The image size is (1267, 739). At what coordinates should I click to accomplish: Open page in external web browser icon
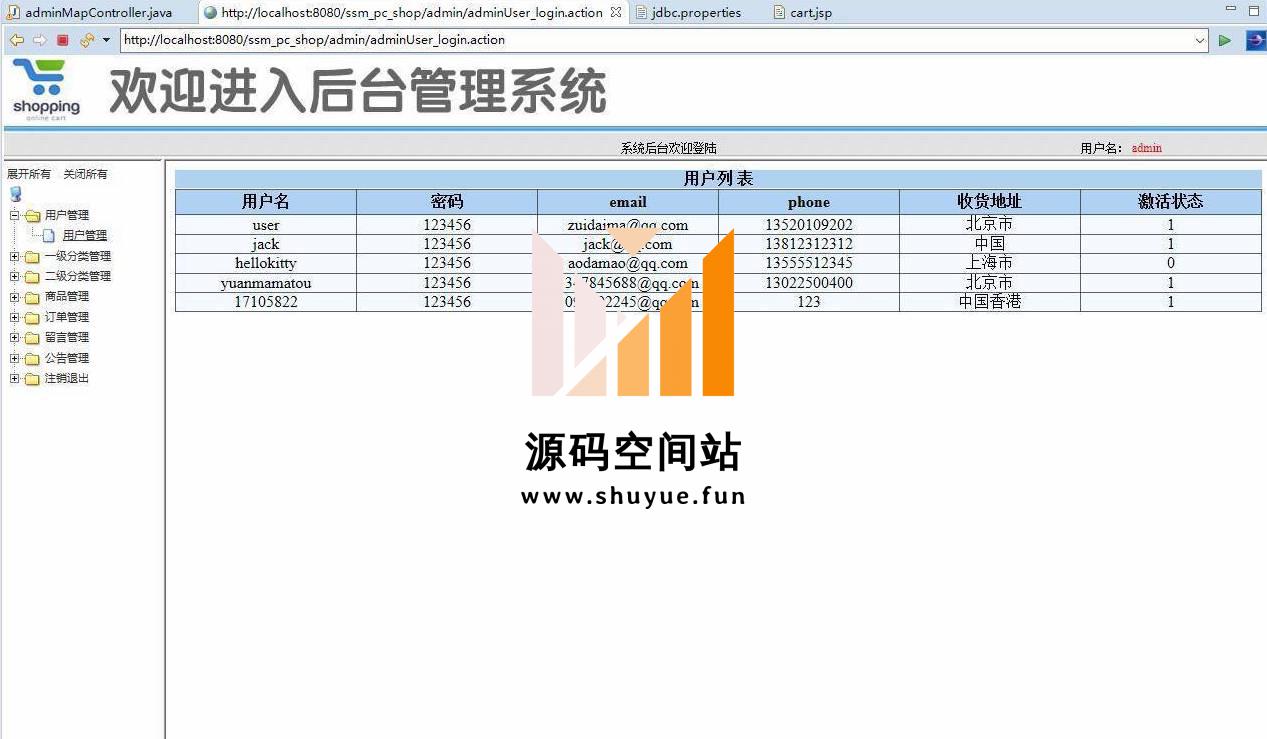click(1255, 40)
